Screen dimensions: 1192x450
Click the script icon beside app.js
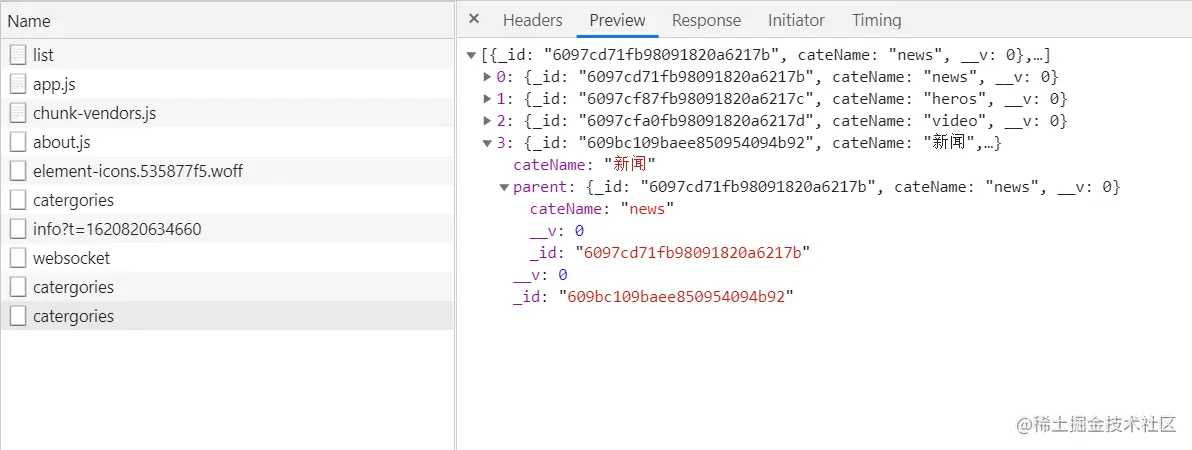tap(18, 84)
